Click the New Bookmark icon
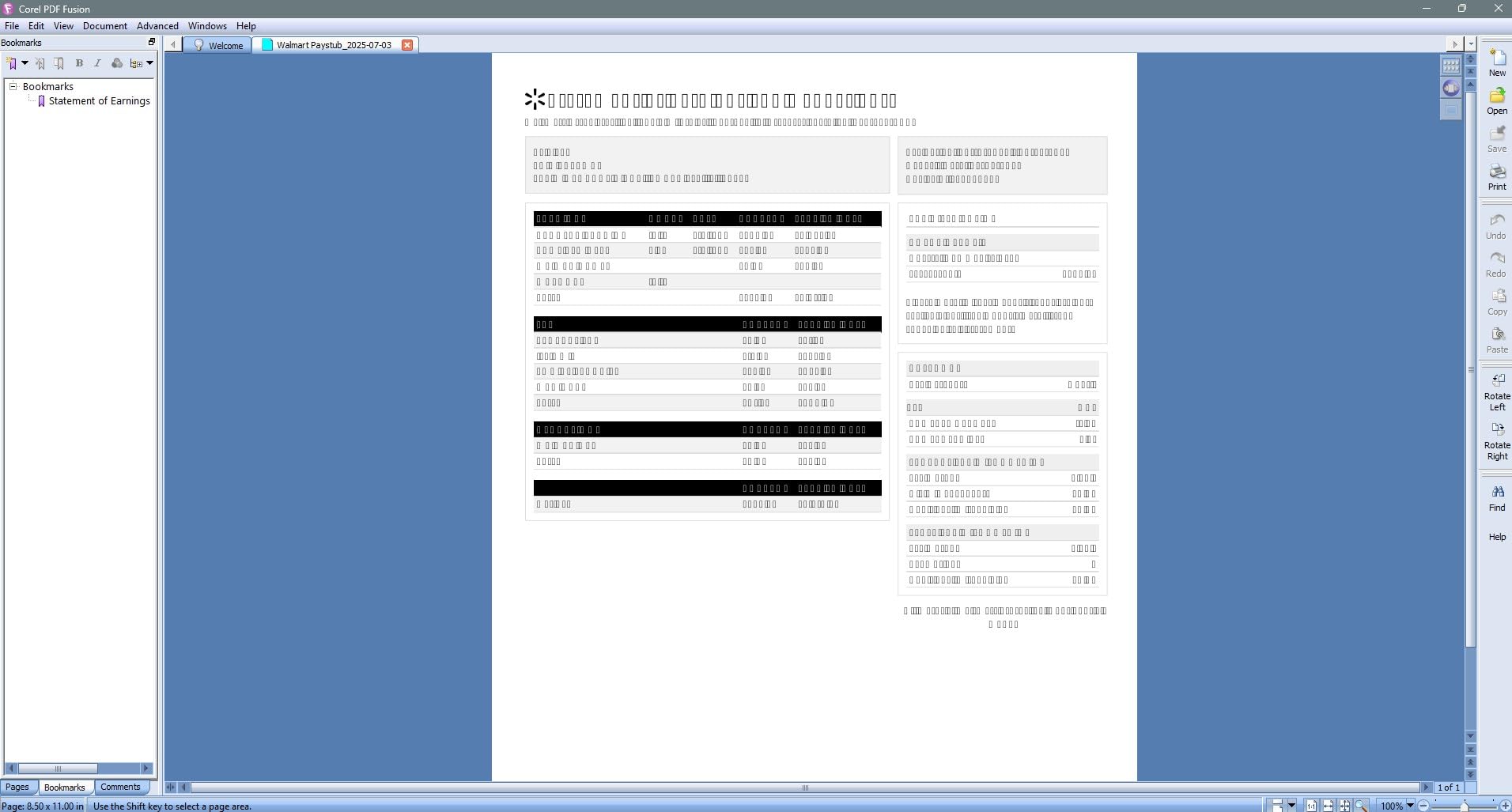Image resolution: width=1512 pixels, height=812 pixels. [x=12, y=63]
